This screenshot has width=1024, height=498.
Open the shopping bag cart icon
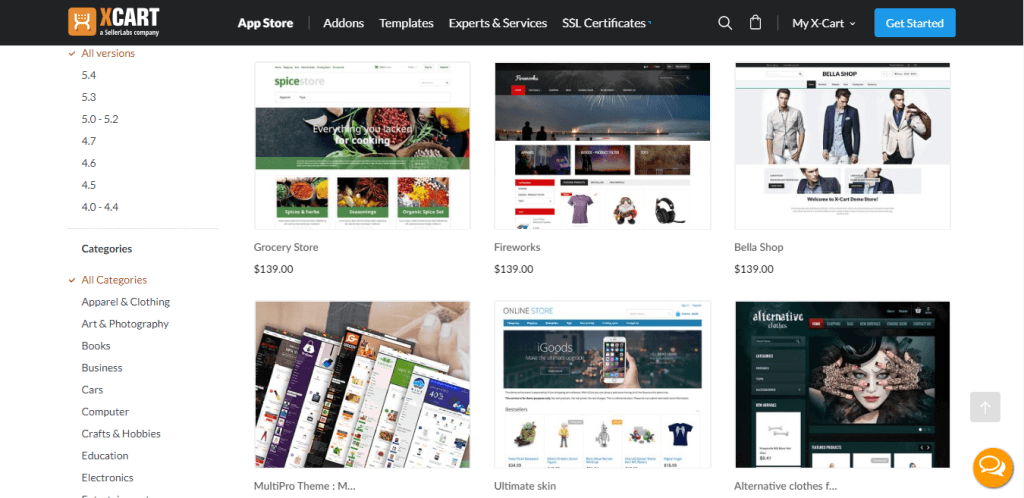pyautogui.click(x=756, y=23)
